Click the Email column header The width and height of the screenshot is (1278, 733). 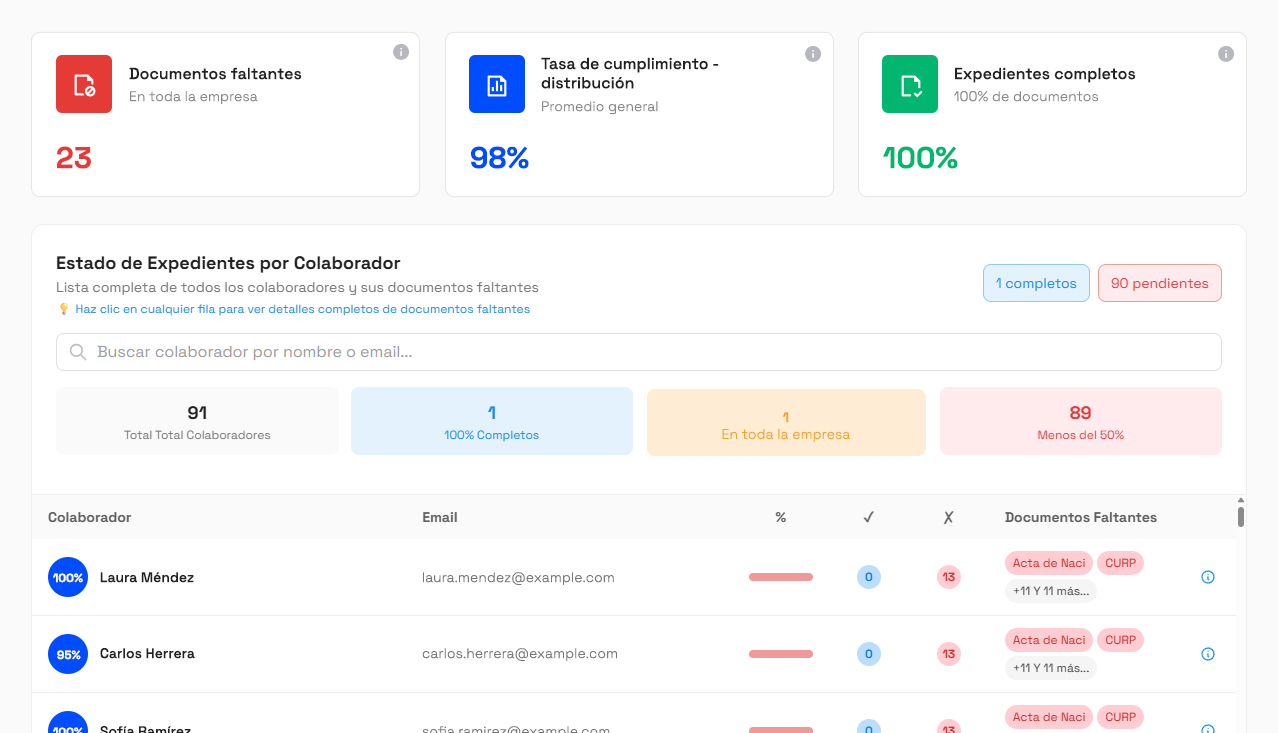[x=440, y=517]
